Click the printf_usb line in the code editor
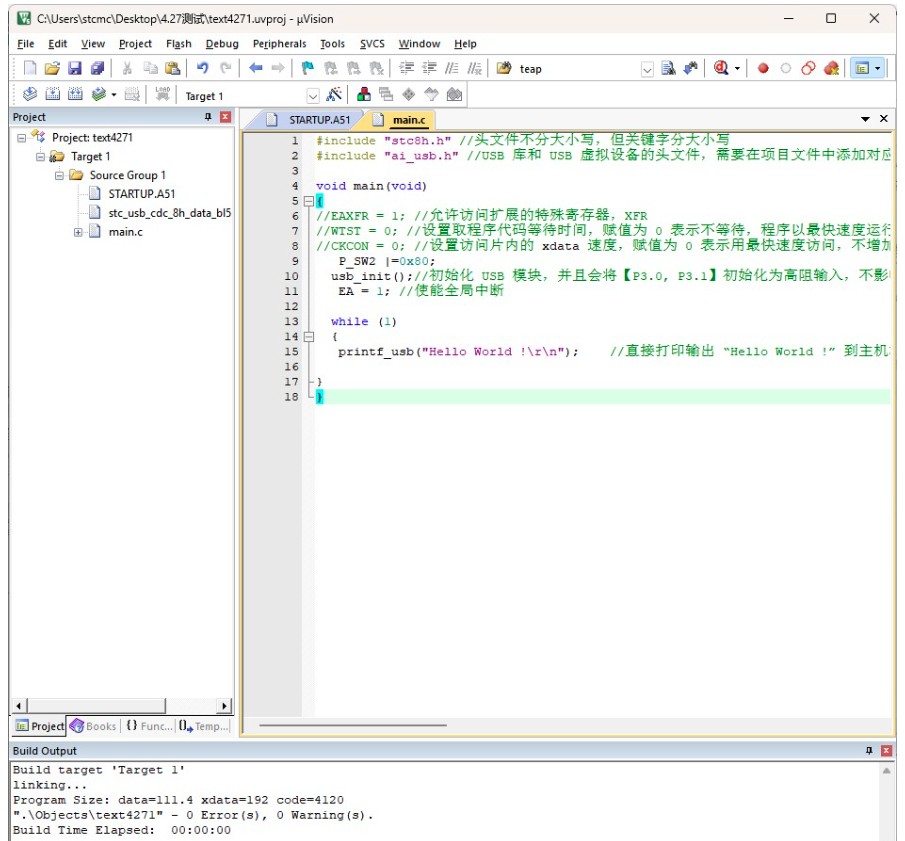The width and height of the screenshot is (905, 841). tap(603, 352)
